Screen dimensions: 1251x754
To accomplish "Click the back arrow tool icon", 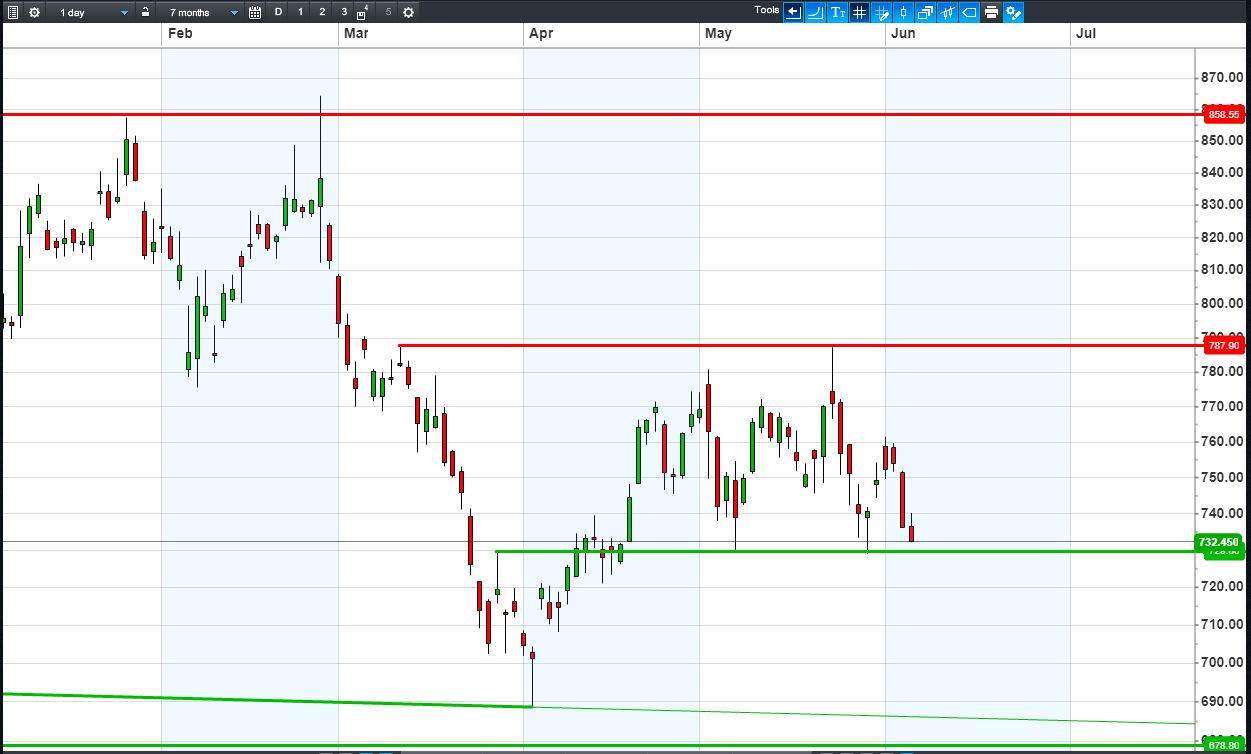I will [x=794, y=12].
